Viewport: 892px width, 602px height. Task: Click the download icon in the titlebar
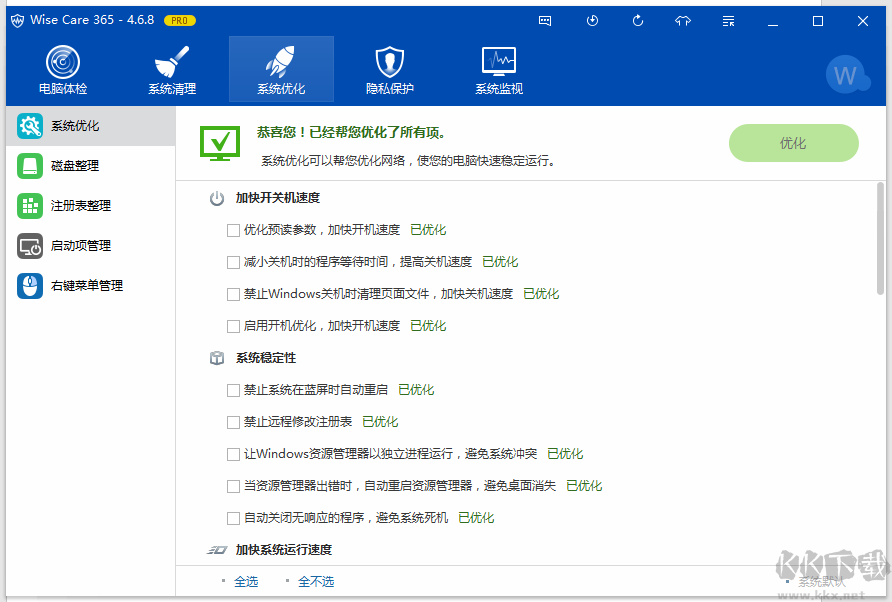[592, 20]
